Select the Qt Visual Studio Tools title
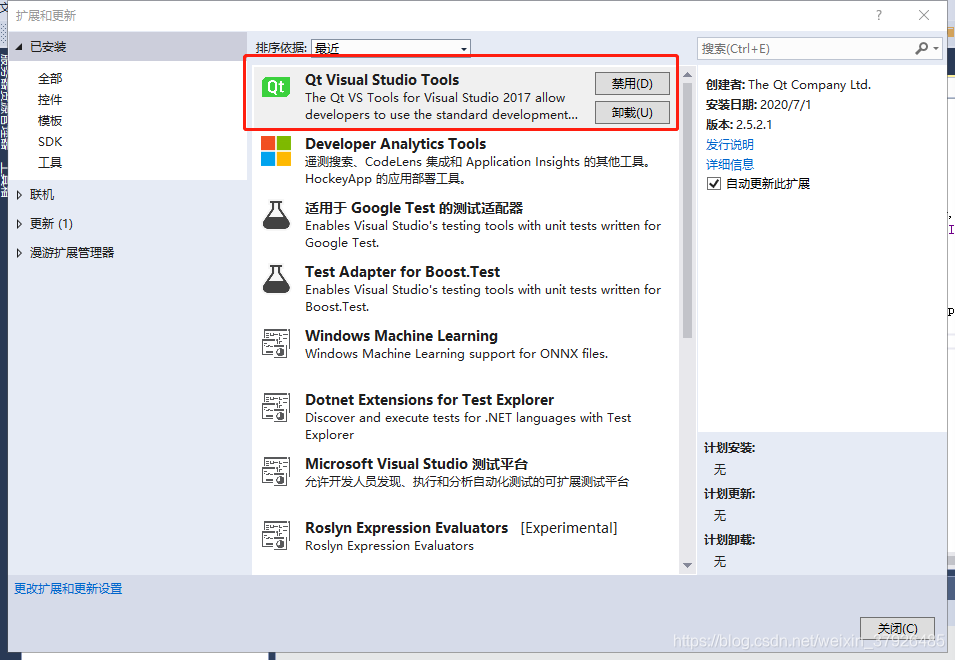 (382, 80)
